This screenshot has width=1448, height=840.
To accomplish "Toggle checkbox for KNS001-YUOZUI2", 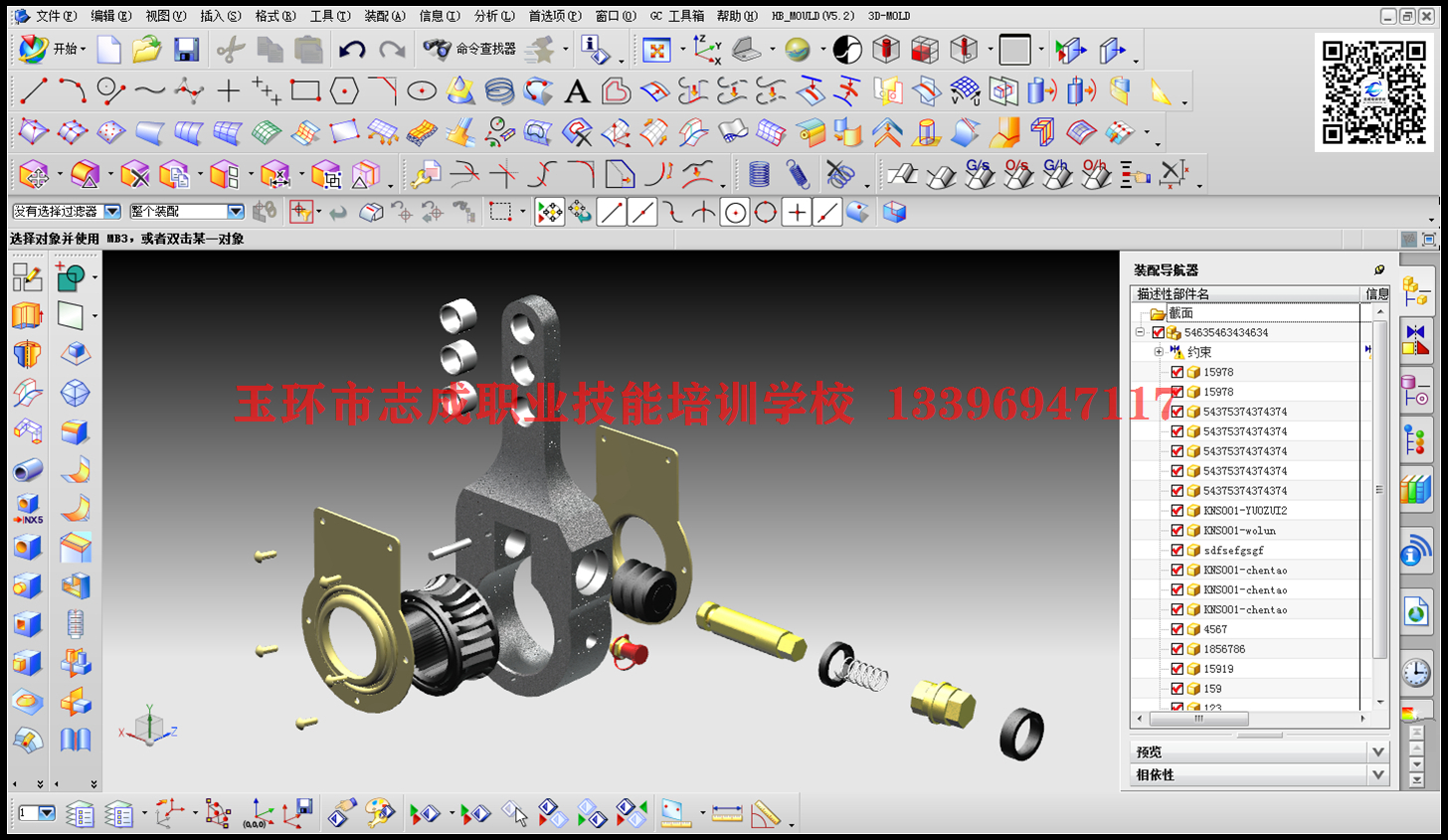I will pos(1177,511).
